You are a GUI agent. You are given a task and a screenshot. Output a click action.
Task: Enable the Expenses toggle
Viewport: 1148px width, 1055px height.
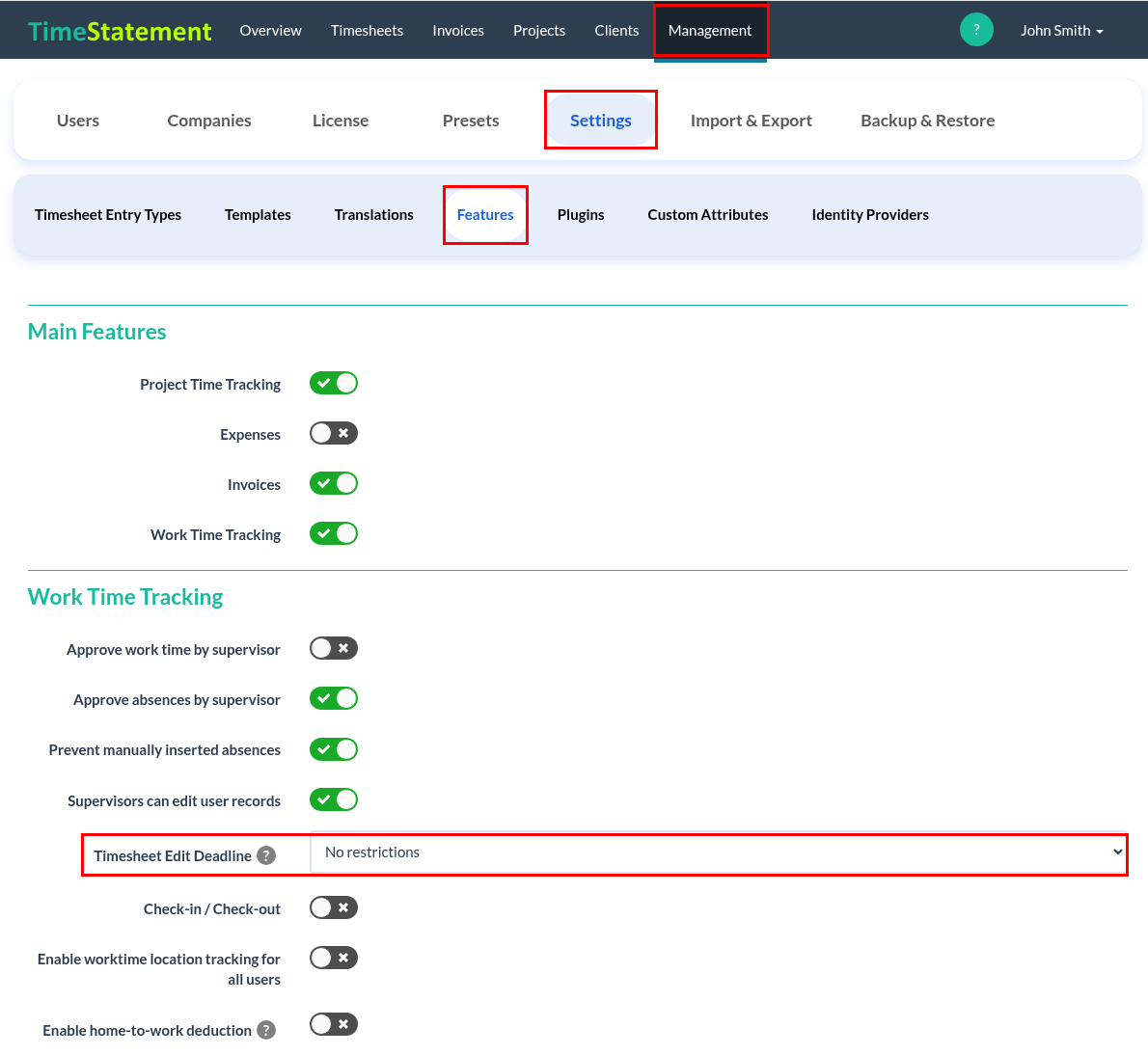(333, 433)
